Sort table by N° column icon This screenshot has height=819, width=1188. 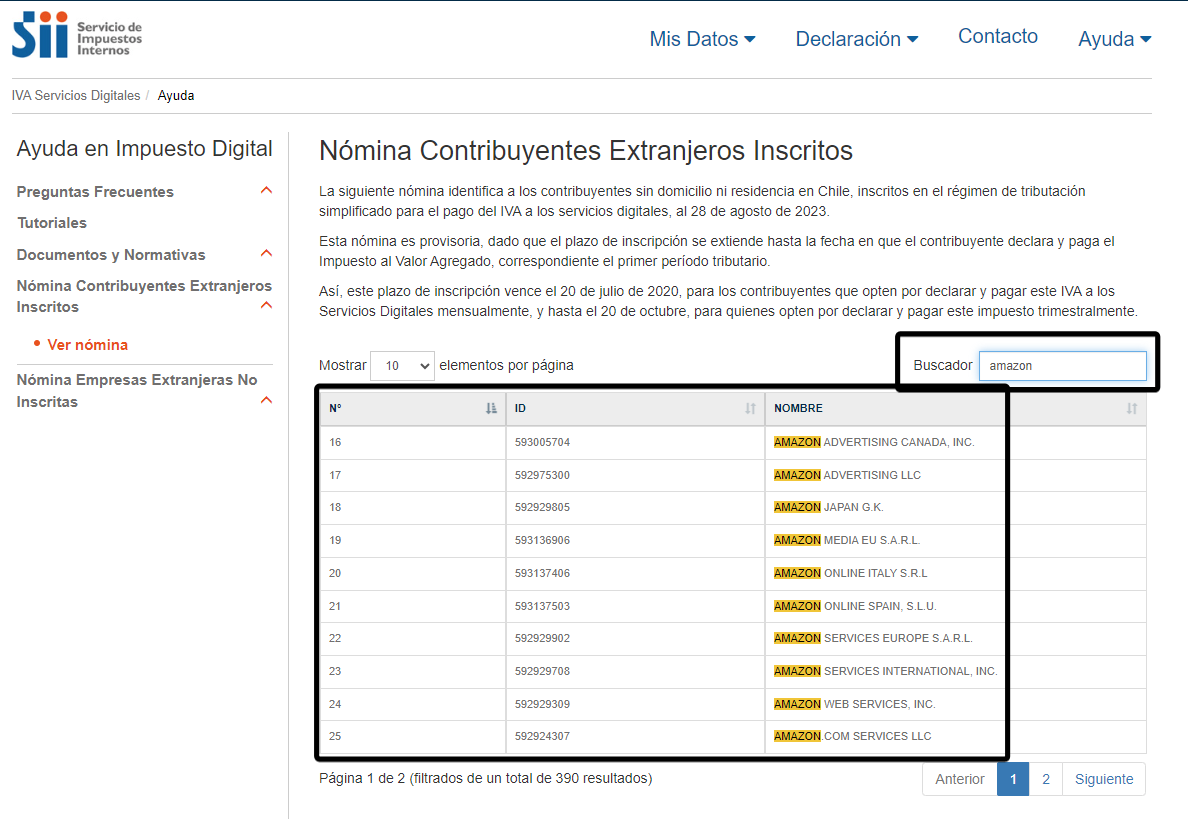491,408
